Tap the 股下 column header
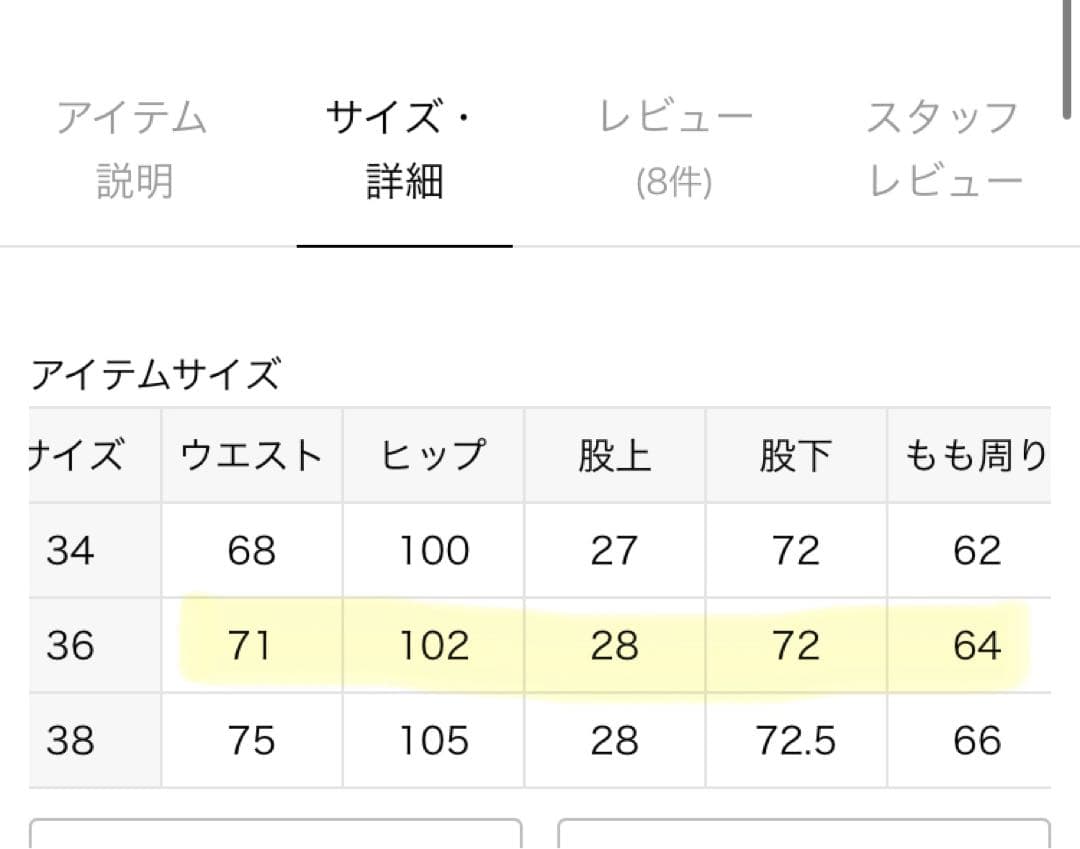The image size is (1080, 849). (795, 456)
